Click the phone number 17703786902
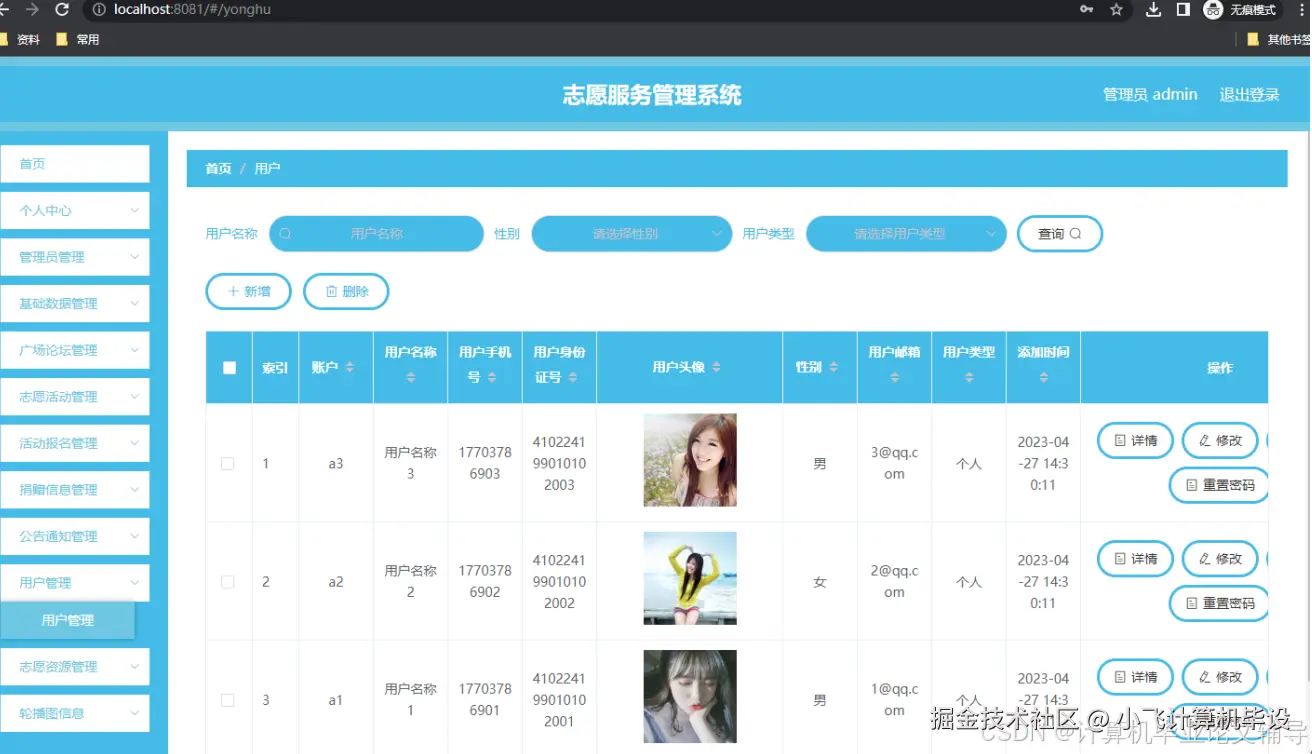Viewport: 1312px width, 754px height. click(485, 581)
